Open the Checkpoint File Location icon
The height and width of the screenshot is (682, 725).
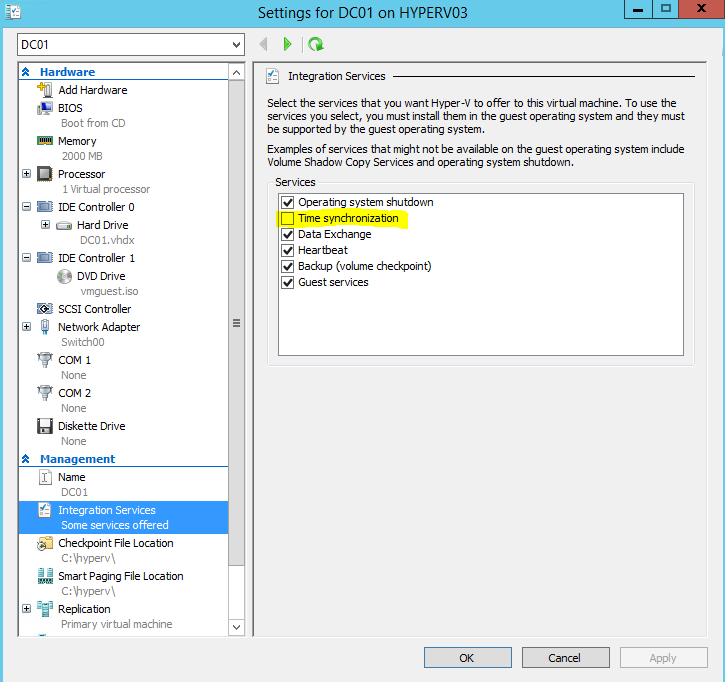pyautogui.click(x=45, y=543)
